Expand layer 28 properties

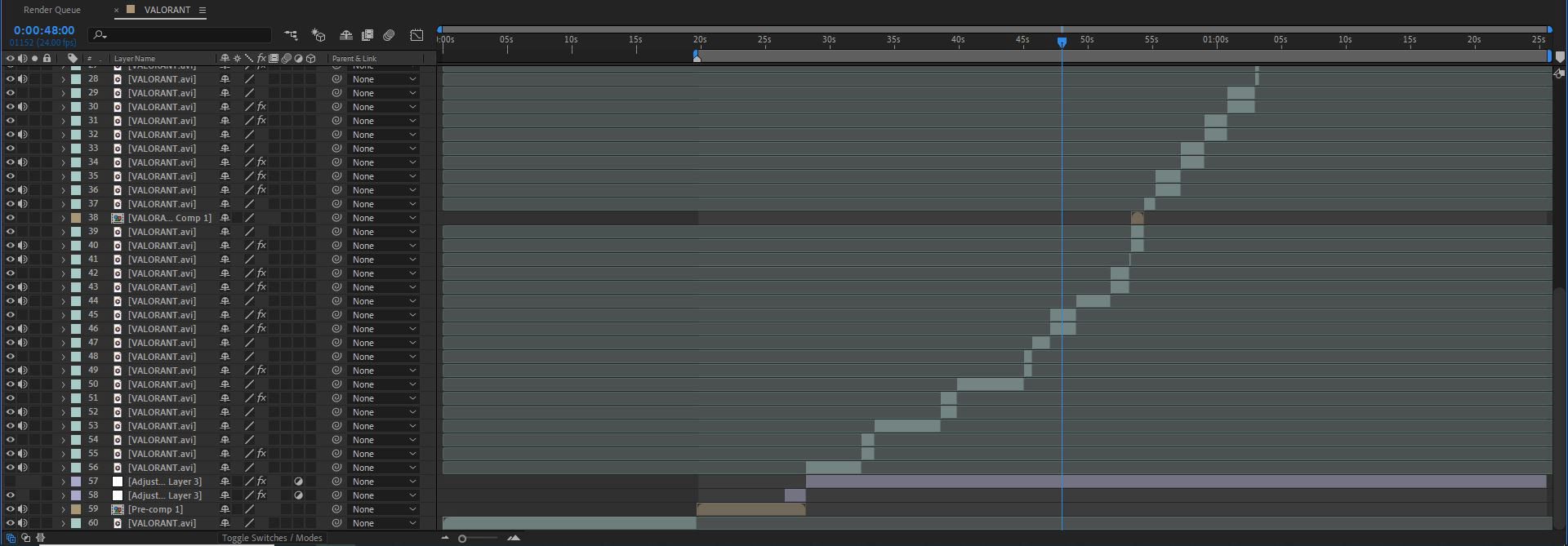click(x=63, y=79)
